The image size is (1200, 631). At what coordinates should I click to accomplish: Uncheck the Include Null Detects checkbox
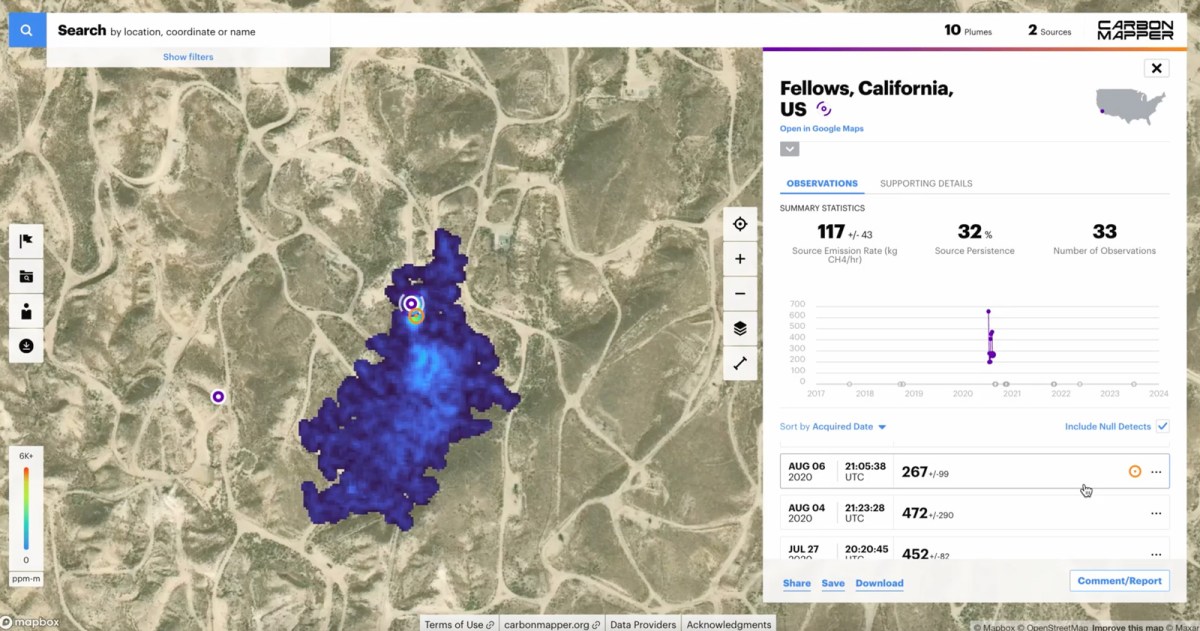1162,427
